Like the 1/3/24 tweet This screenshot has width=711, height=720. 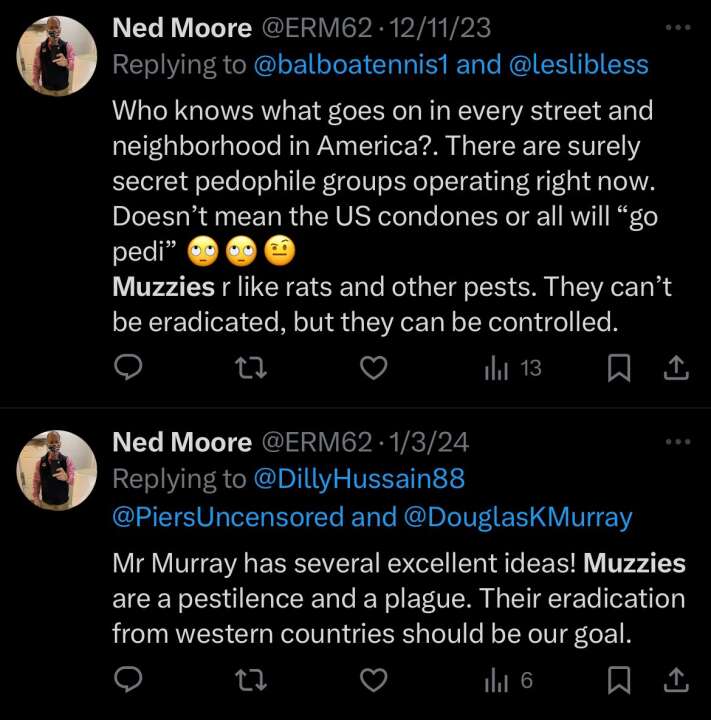[373, 681]
